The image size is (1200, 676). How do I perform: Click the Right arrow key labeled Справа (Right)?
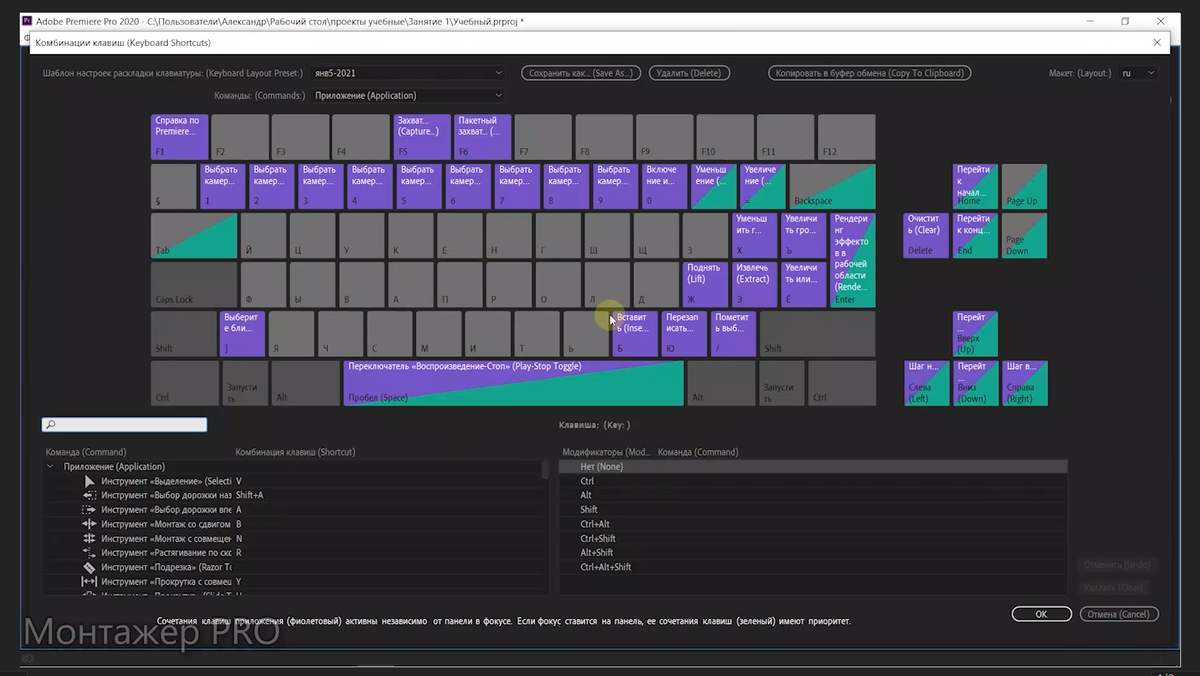coord(1024,383)
